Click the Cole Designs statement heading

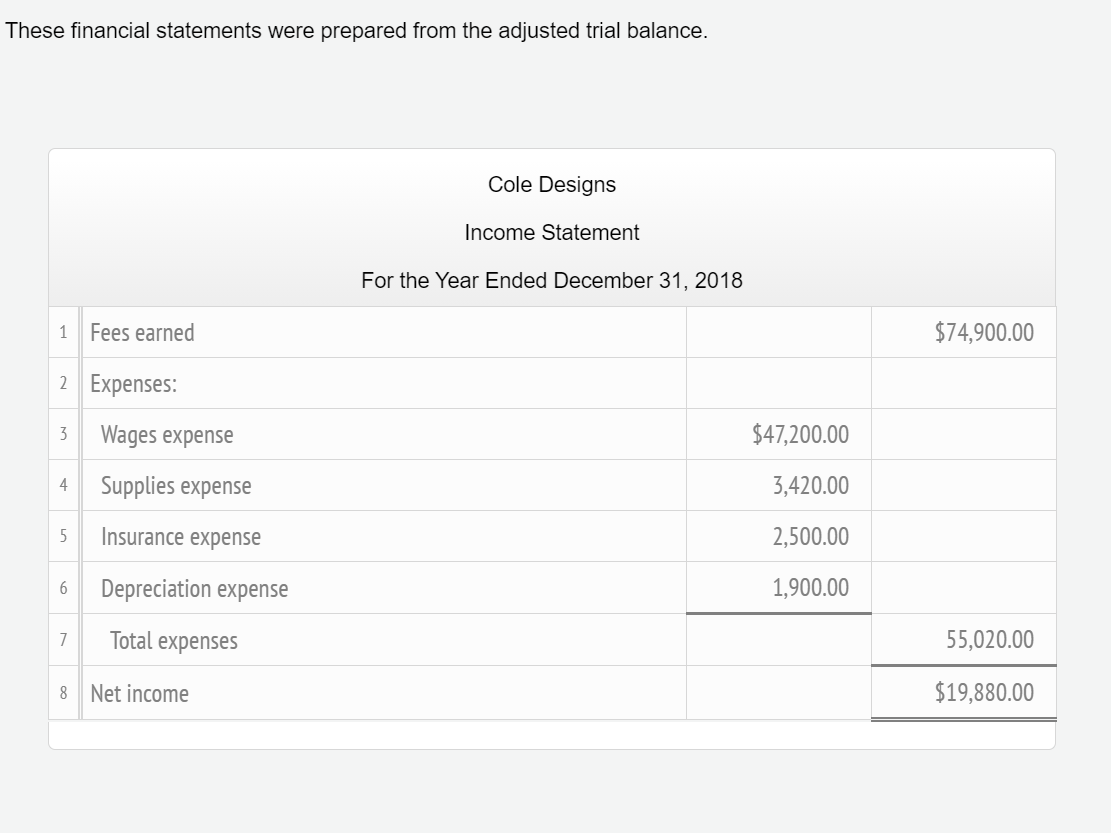click(x=551, y=184)
